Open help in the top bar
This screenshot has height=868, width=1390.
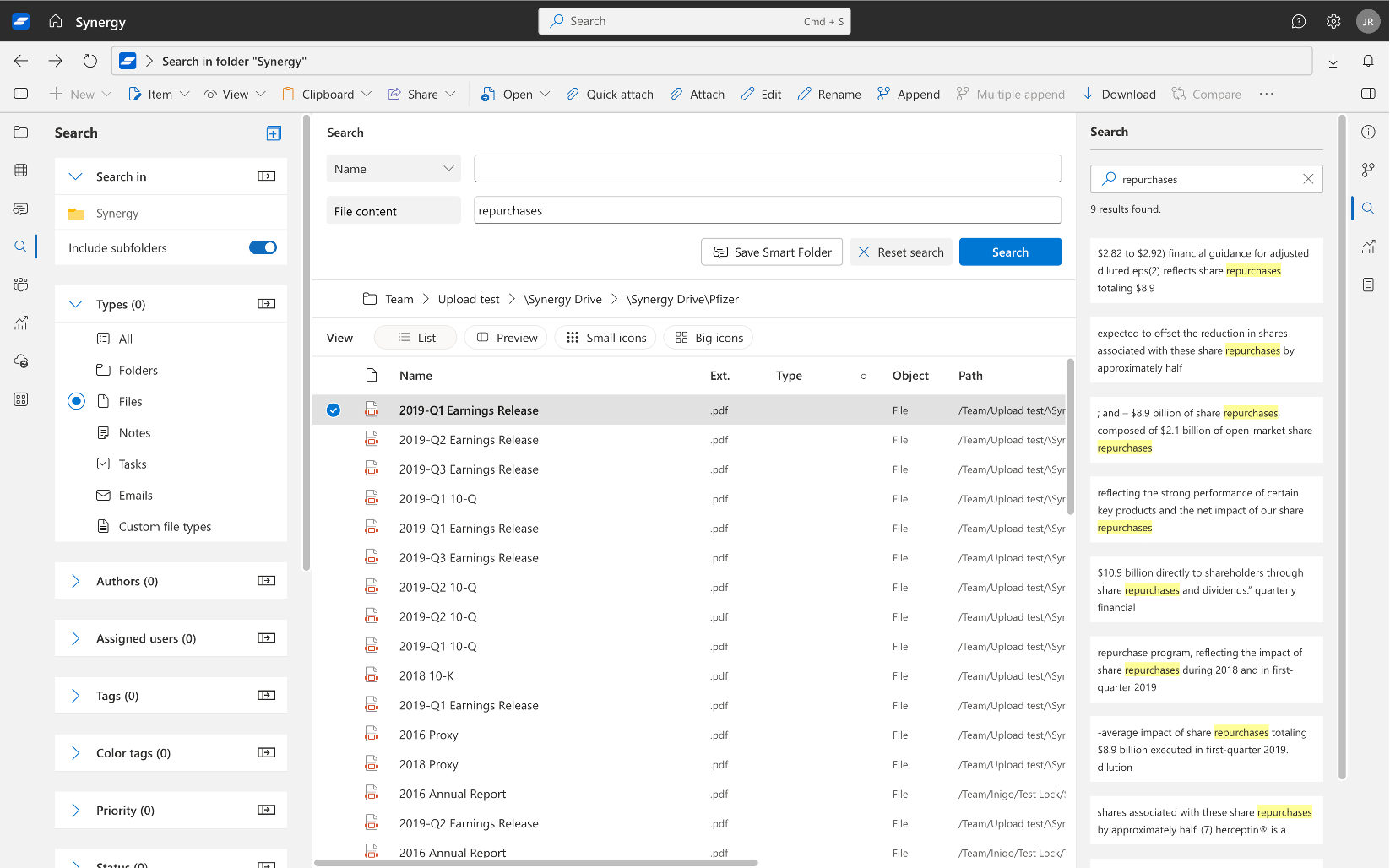click(1299, 21)
